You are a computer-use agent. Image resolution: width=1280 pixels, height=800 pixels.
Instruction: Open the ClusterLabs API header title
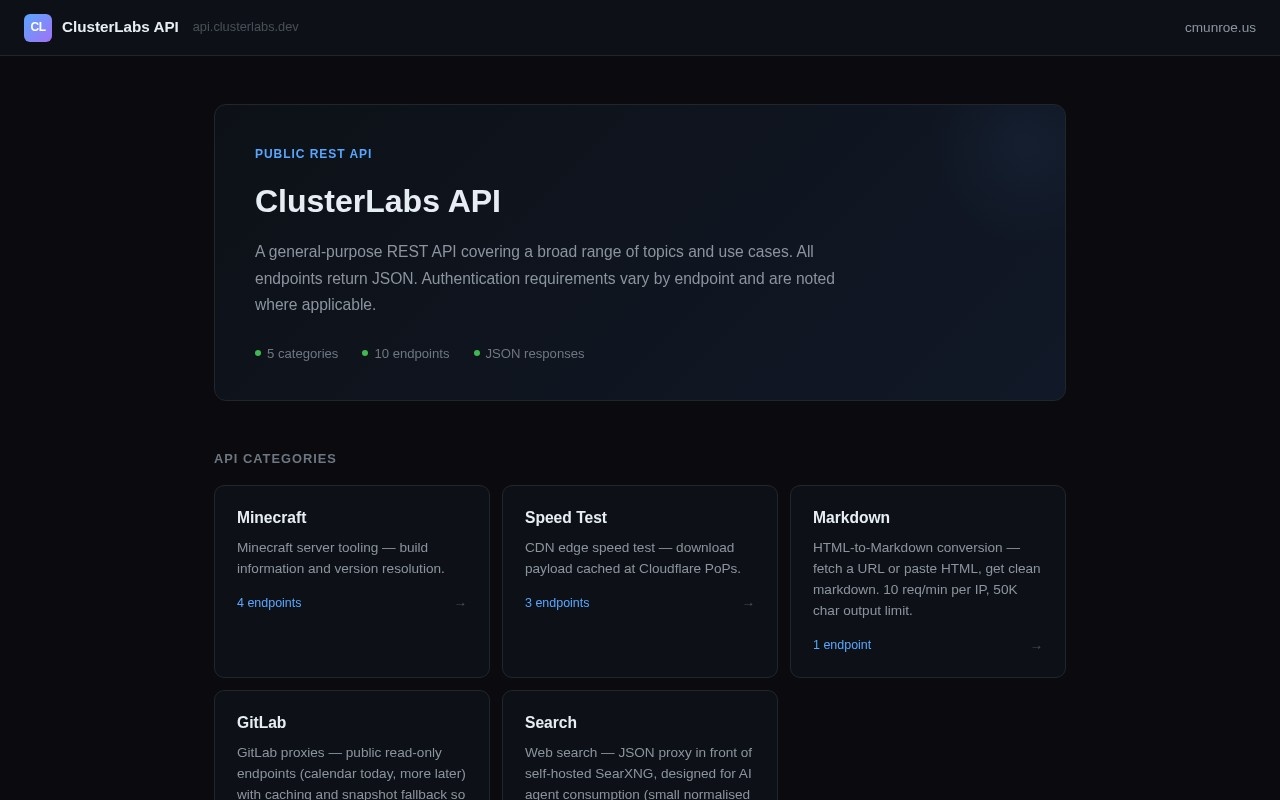[x=120, y=27]
